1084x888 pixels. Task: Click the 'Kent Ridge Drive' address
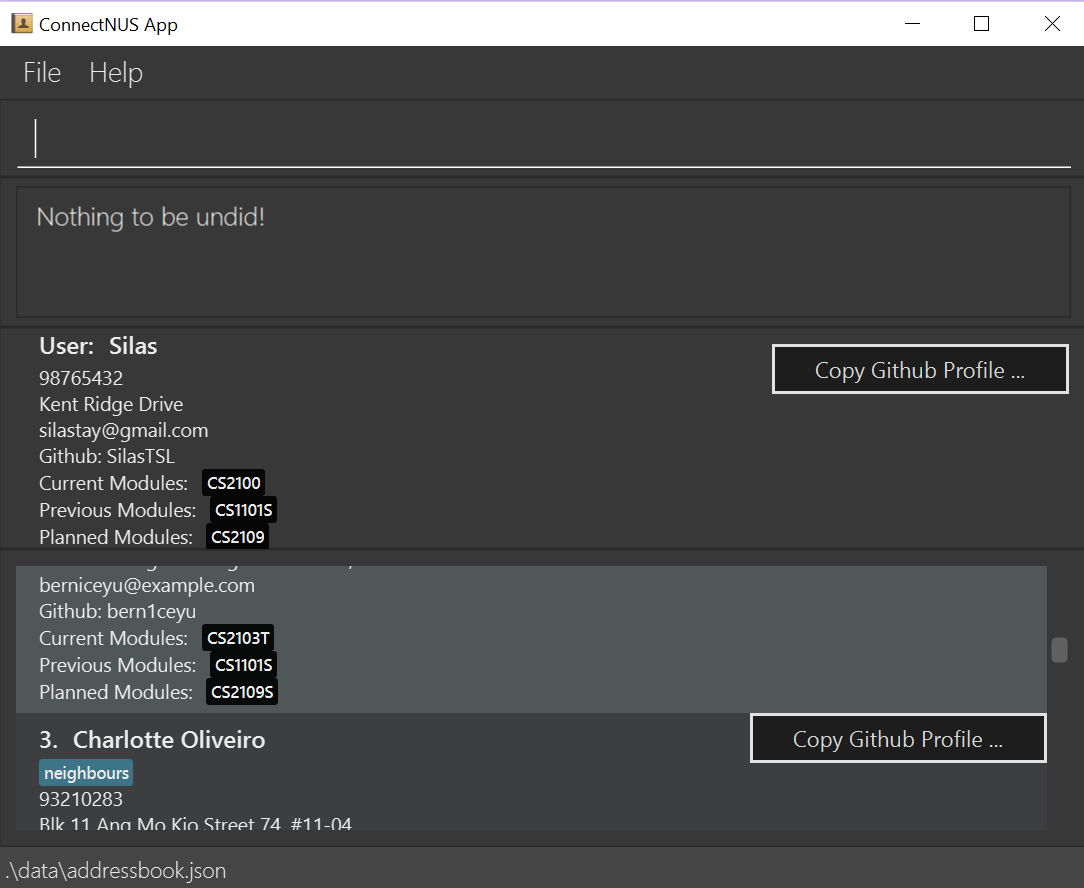click(111, 404)
